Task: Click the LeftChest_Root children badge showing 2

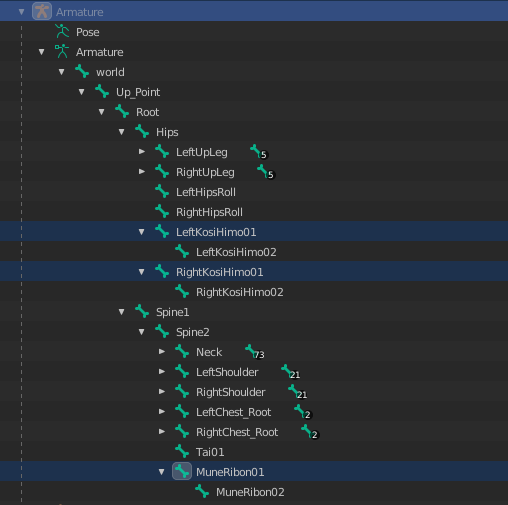Action: point(303,412)
